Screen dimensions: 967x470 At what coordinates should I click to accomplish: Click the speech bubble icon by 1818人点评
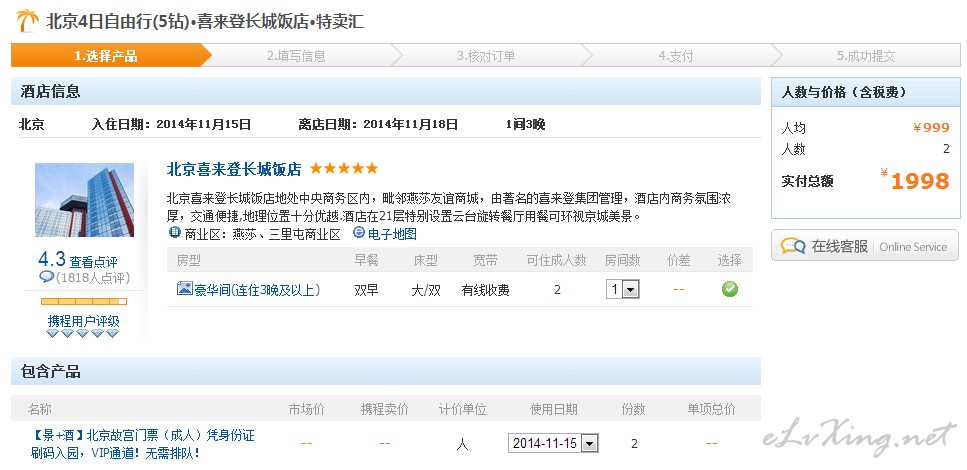(x=46, y=277)
